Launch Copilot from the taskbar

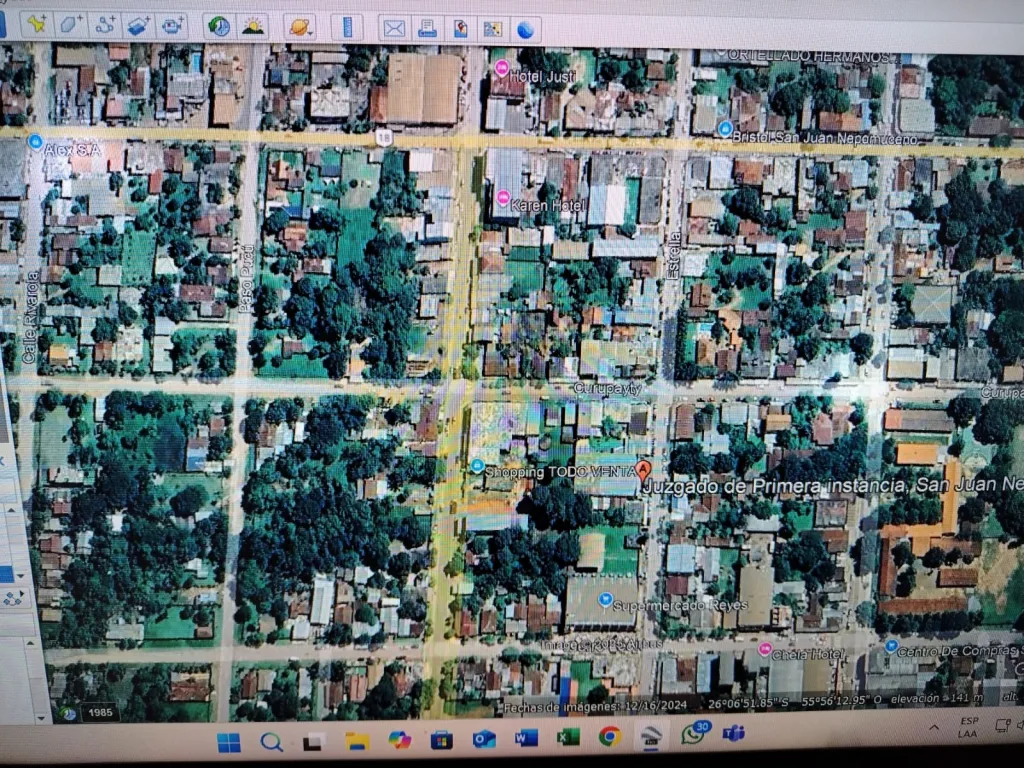pos(399,741)
